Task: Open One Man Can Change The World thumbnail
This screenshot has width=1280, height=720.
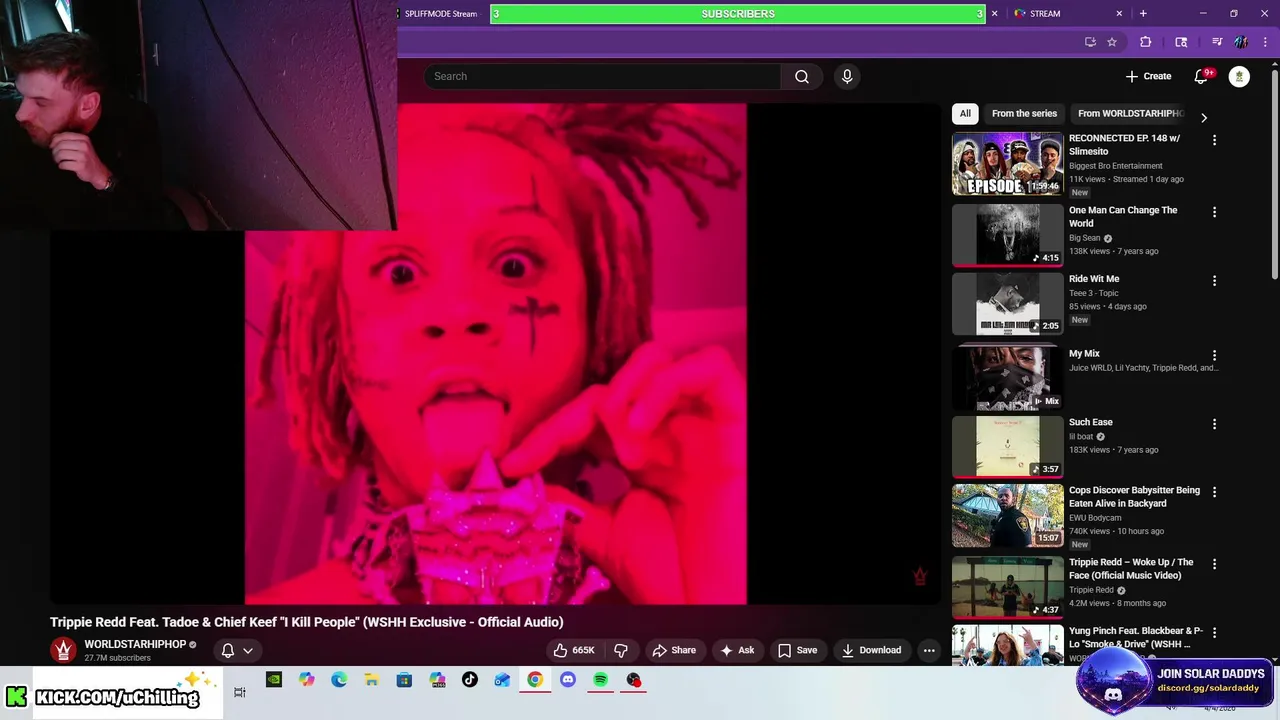Action: tap(1007, 235)
